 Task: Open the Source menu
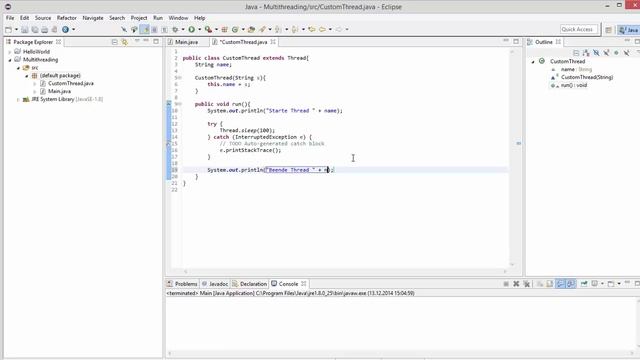43,18
